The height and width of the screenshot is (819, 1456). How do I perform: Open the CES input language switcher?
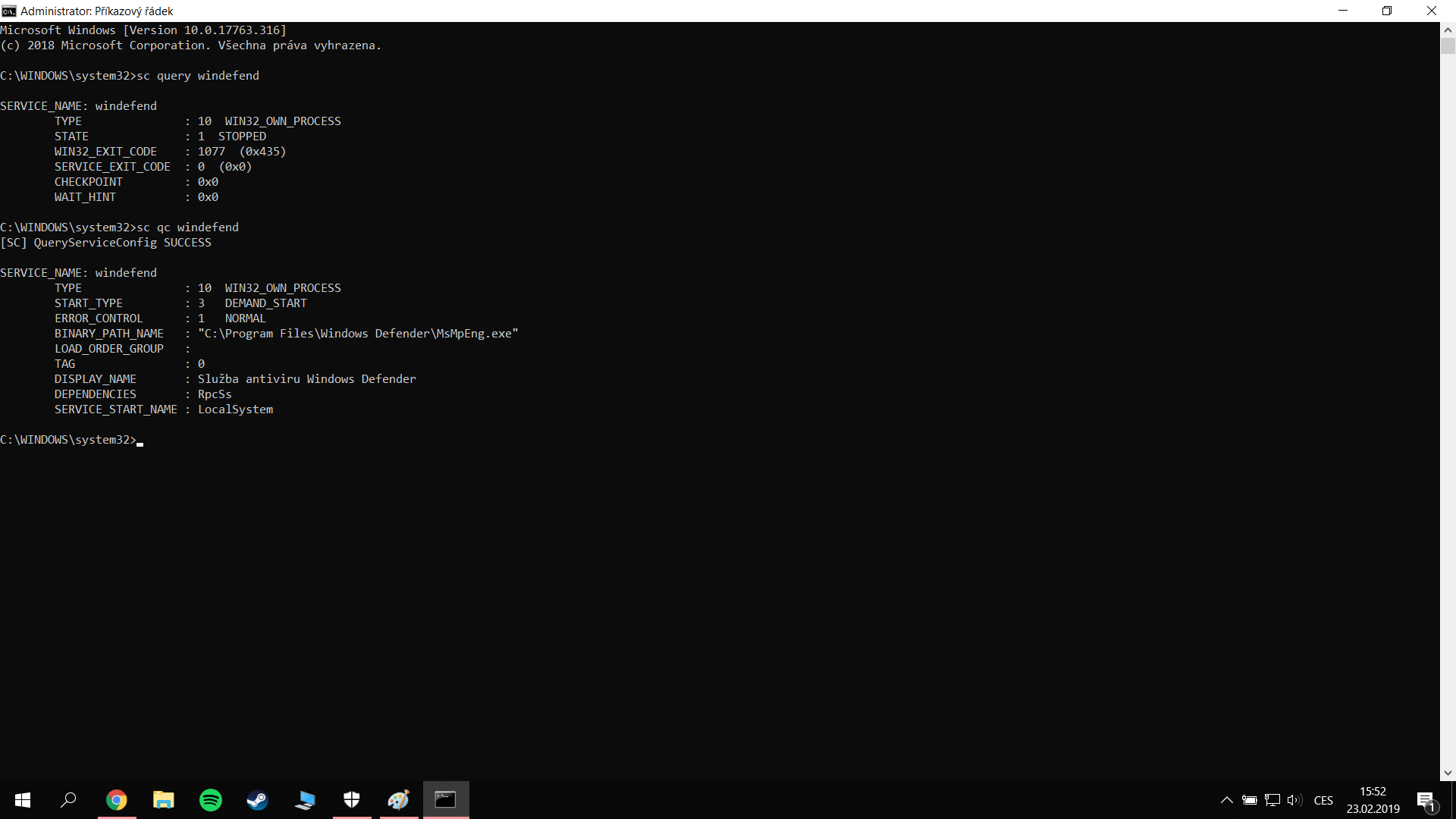point(1323,800)
